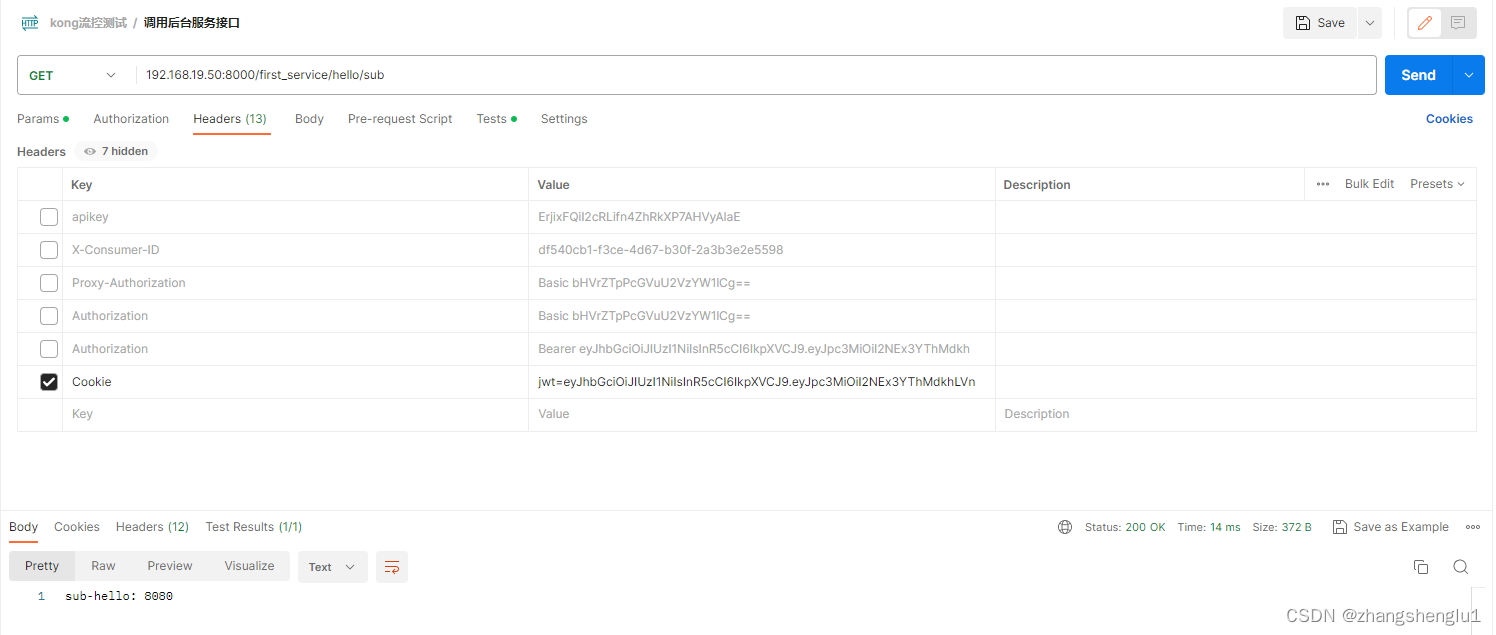This screenshot has width=1496, height=635.
Task: Open response more options three dots
Action: pyautogui.click(x=1473, y=527)
